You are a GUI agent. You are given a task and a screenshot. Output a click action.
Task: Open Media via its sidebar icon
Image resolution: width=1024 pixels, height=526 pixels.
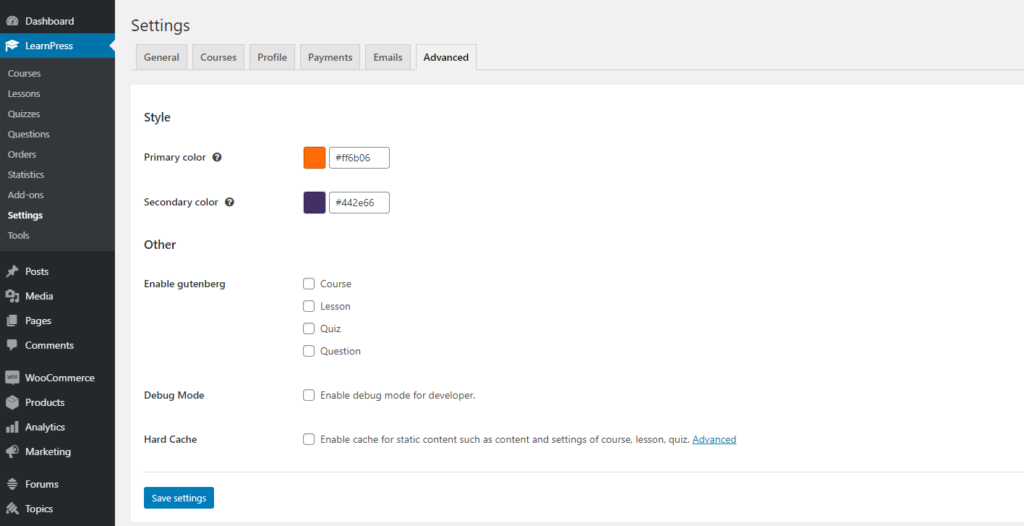click(12, 296)
